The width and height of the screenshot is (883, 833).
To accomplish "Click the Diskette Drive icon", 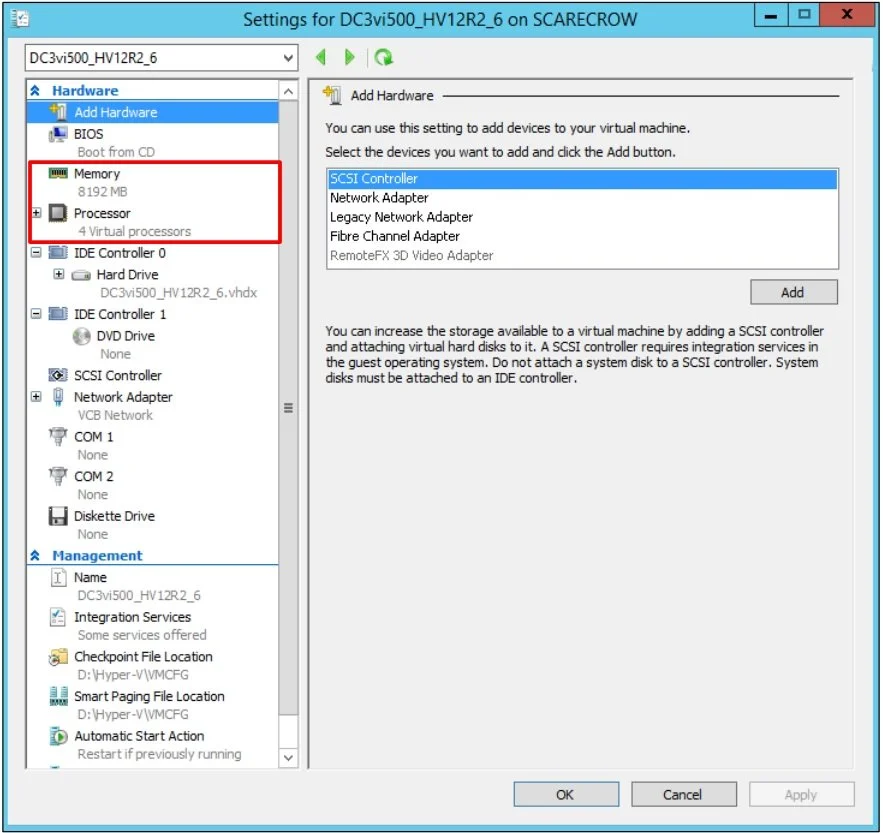I will (x=58, y=516).
